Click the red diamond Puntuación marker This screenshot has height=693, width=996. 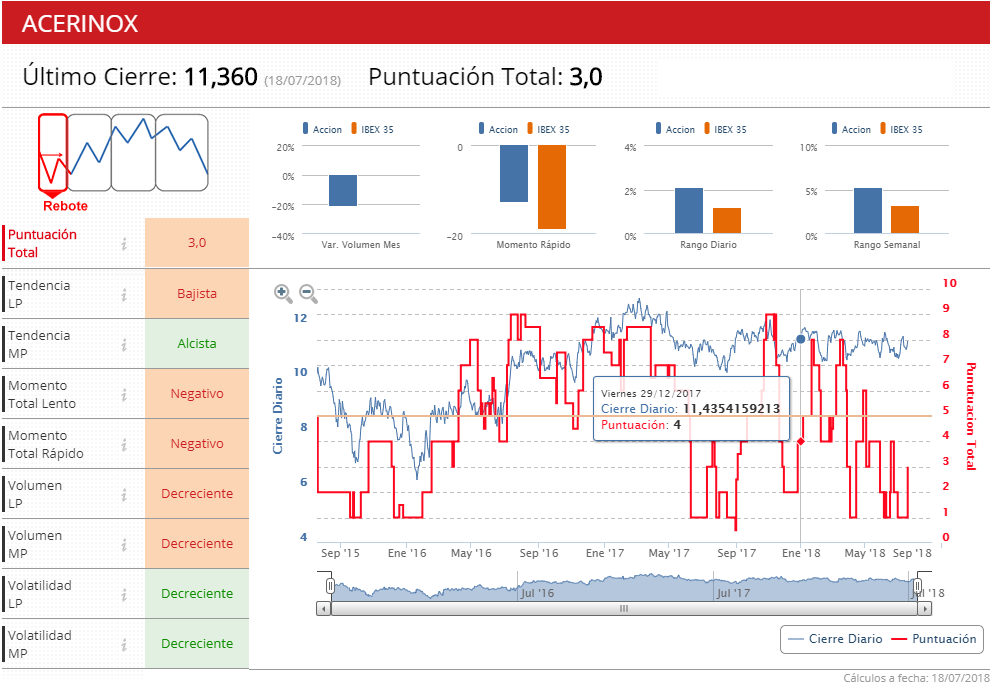[x=800, y=441]
